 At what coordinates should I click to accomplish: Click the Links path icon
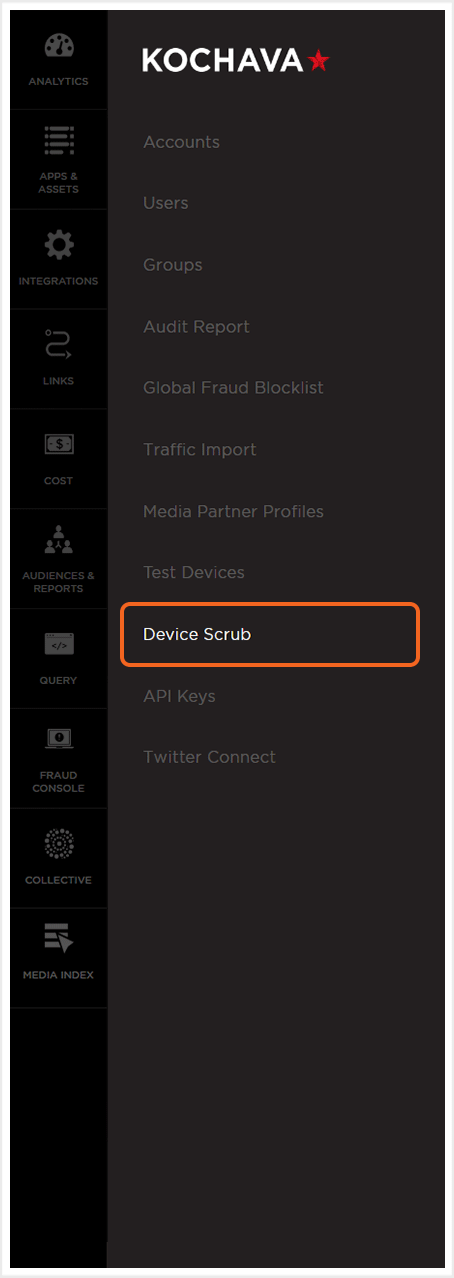58,346
